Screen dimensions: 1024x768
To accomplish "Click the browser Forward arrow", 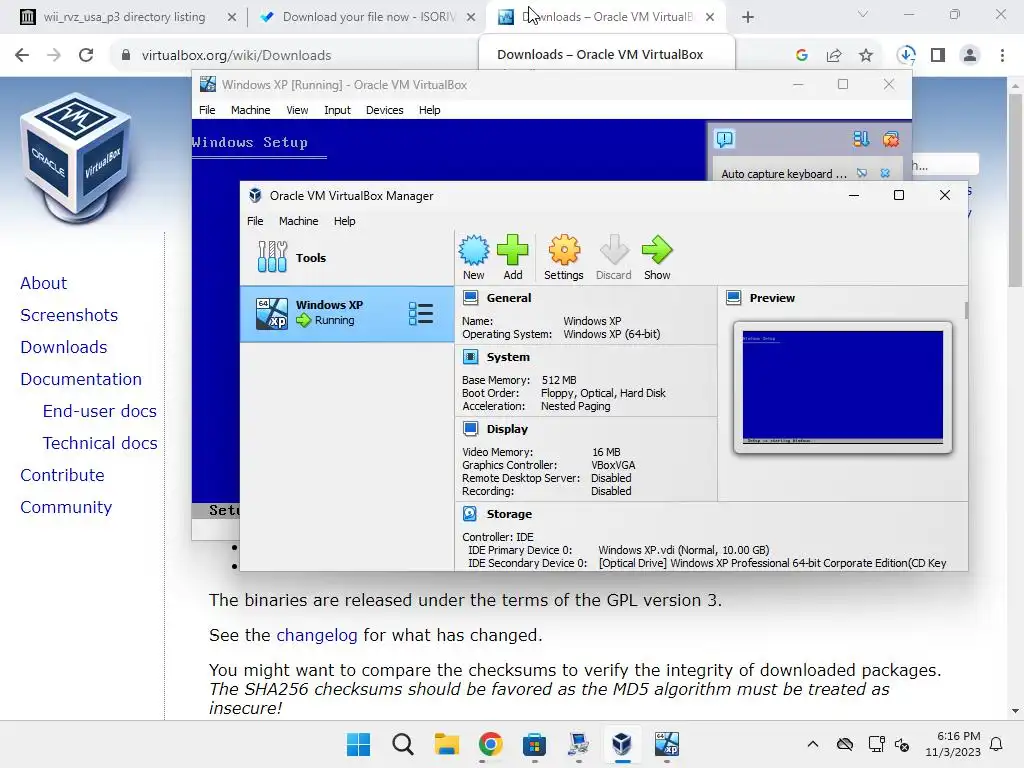I will point(54,55).
